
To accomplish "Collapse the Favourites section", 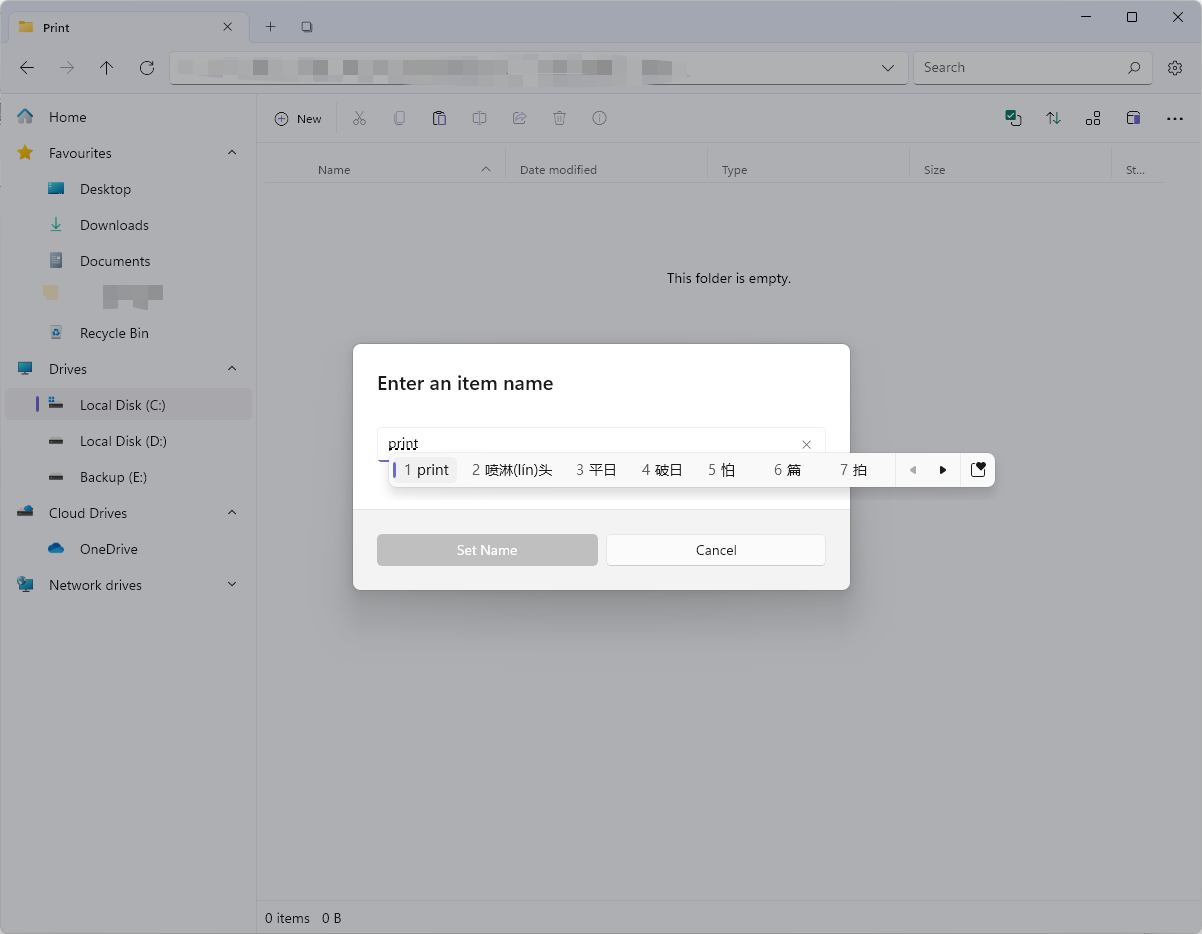I will [x=232, y=152].
